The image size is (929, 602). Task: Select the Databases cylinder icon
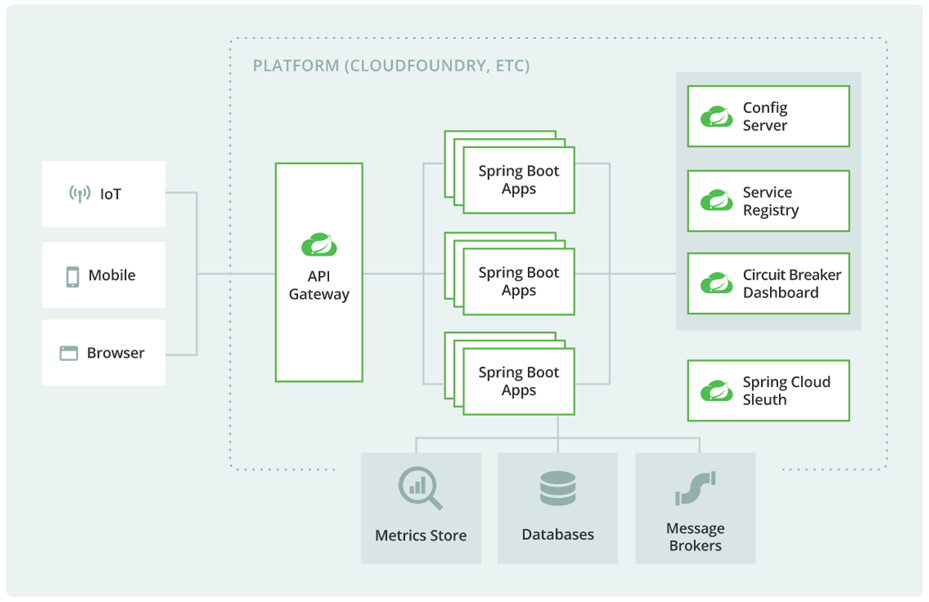(x=558, y=488)
